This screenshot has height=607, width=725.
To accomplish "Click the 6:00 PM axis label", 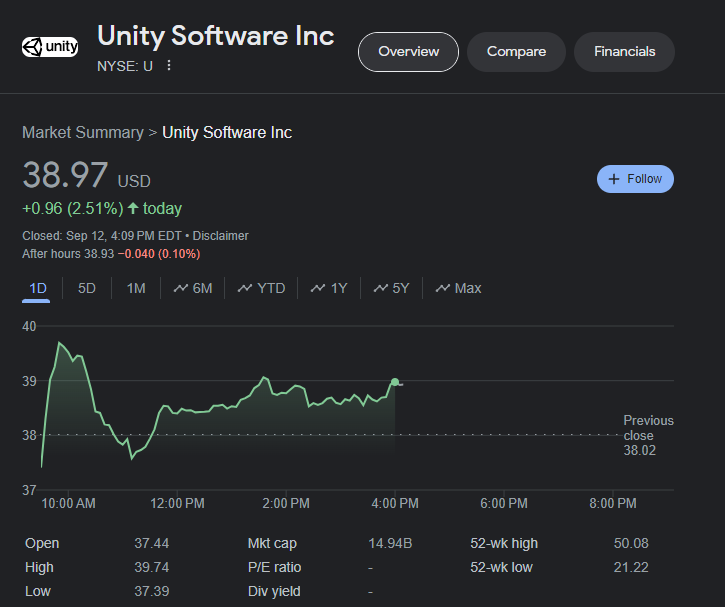I will 504,503.
